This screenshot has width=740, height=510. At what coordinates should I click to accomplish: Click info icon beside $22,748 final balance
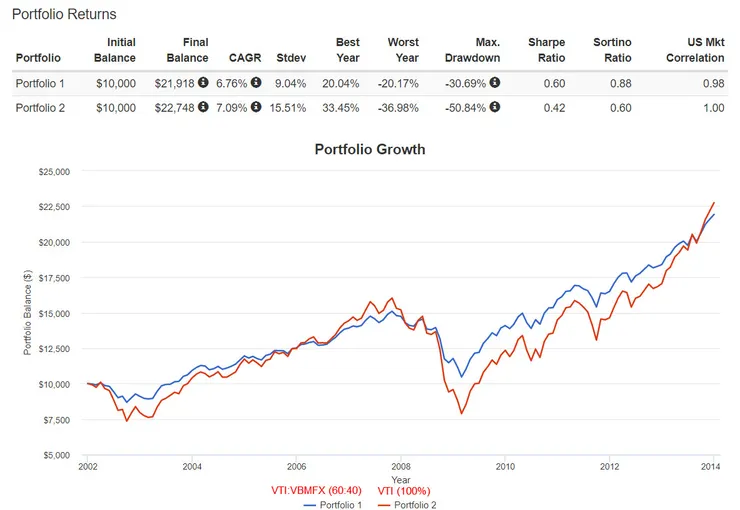[203, 107]
